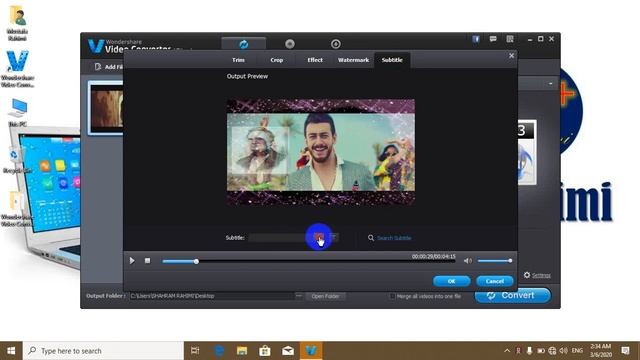
Task: Open the menu icon beside feedback
Action: (x=510, y=39)
